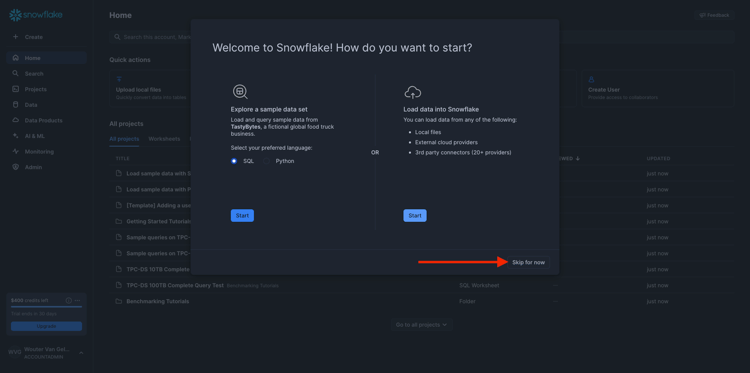Click Skip for now button
The width and height of the screenshot is (750, 373).
point(529,262)
